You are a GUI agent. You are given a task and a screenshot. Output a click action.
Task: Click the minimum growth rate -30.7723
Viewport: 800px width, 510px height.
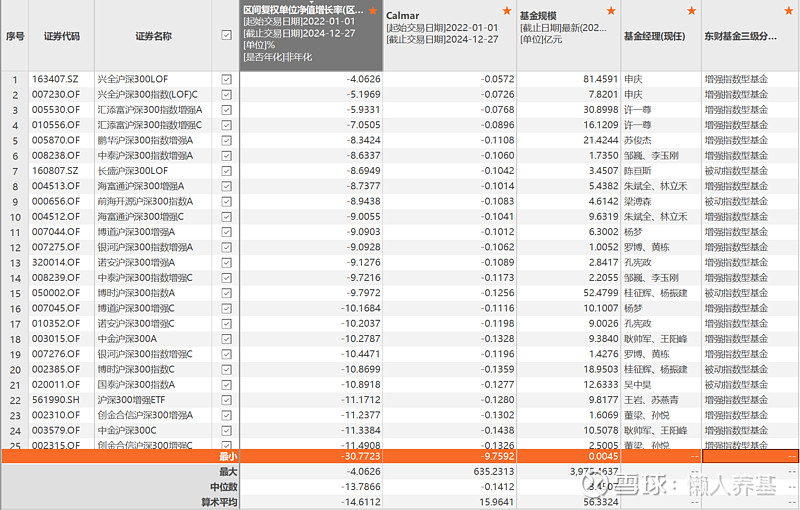pyautogui.click(x=361, y=456)
